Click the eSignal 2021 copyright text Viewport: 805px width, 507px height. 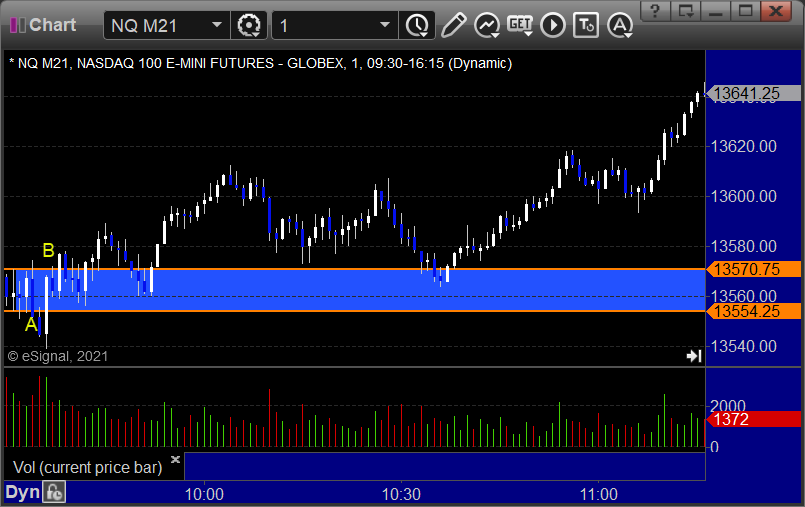[x=58, y=356]
